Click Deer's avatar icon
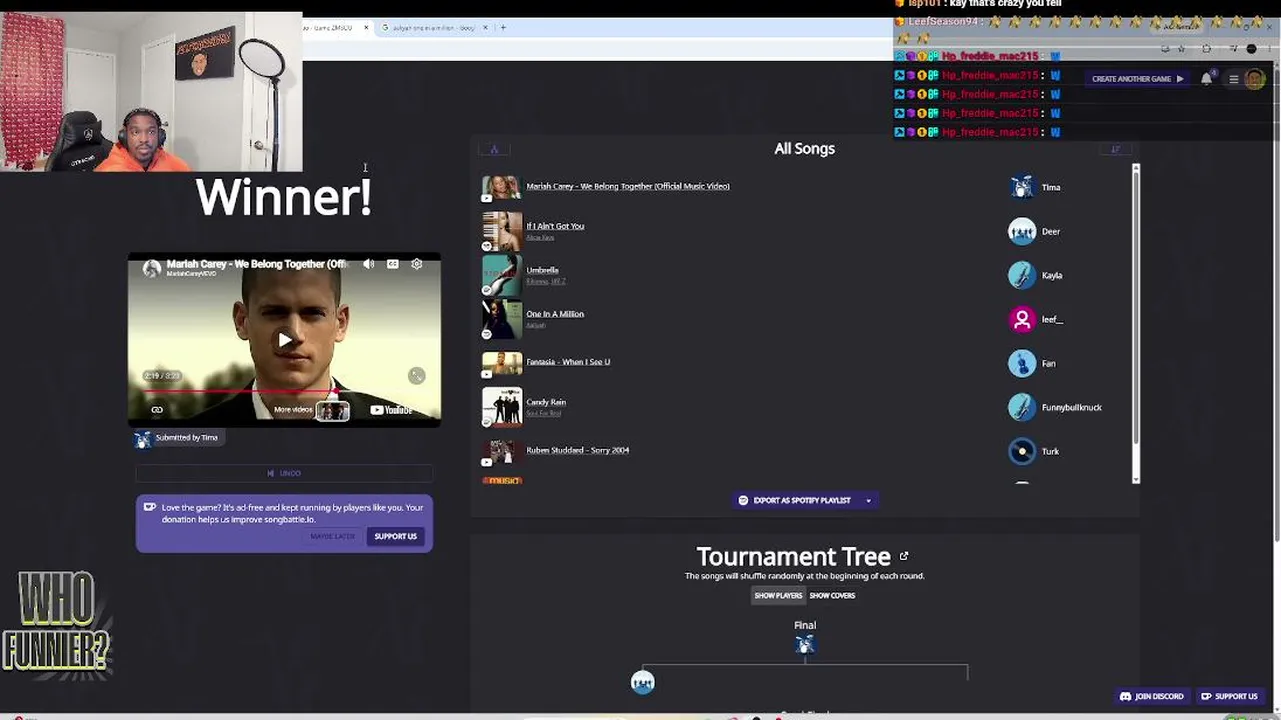The image size is (1281, 720). [1022, 231]
